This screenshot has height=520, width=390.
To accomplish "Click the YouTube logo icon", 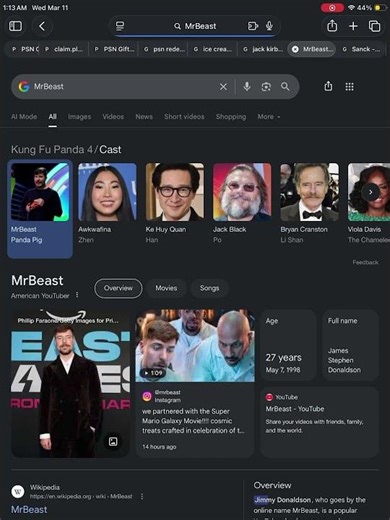I will coord(269,397).
